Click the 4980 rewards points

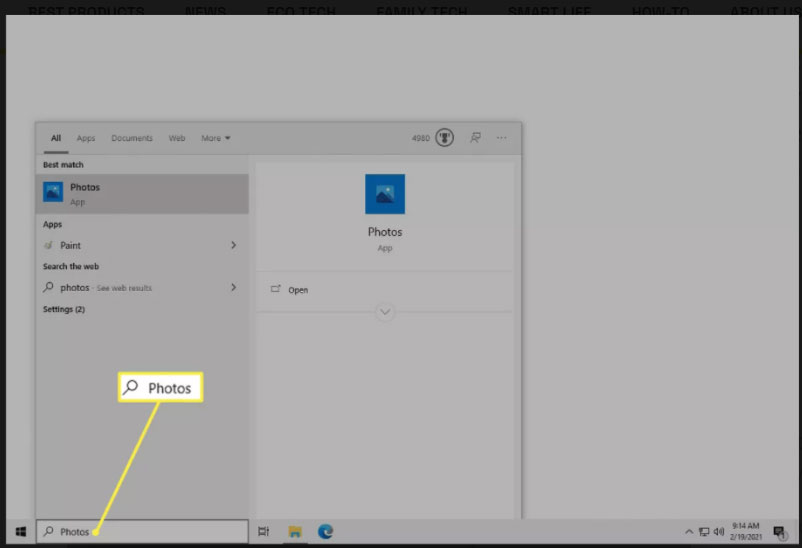pos(420,138)
